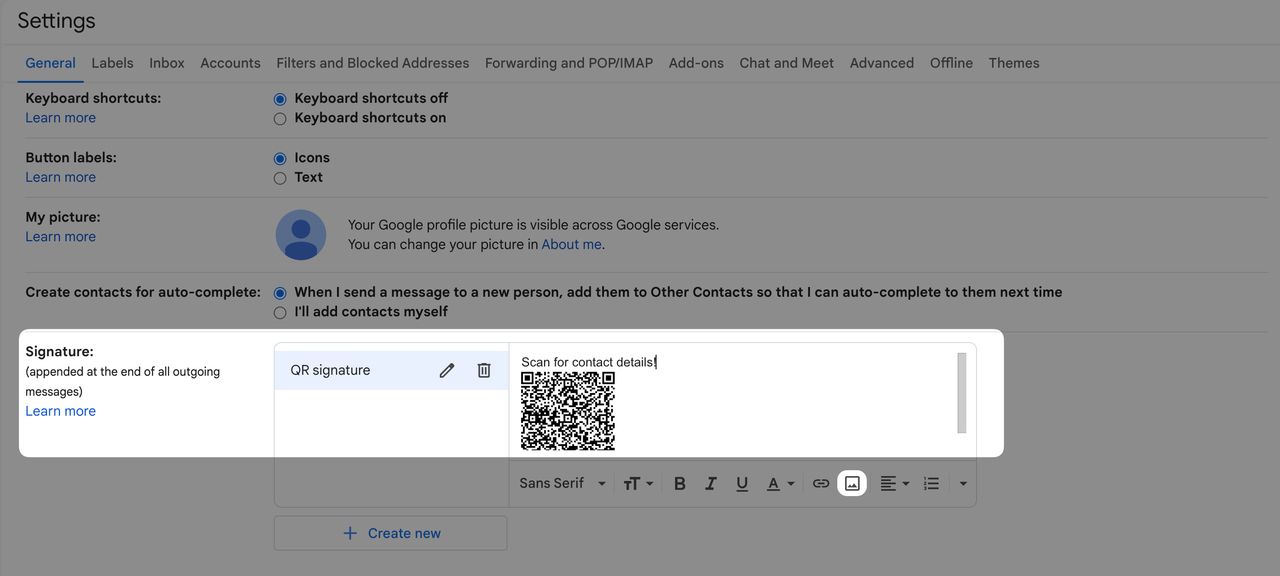Open the Inbox settings tab
The height and width of the screenshot is (576, 1280).
click(x=167, y=63)
